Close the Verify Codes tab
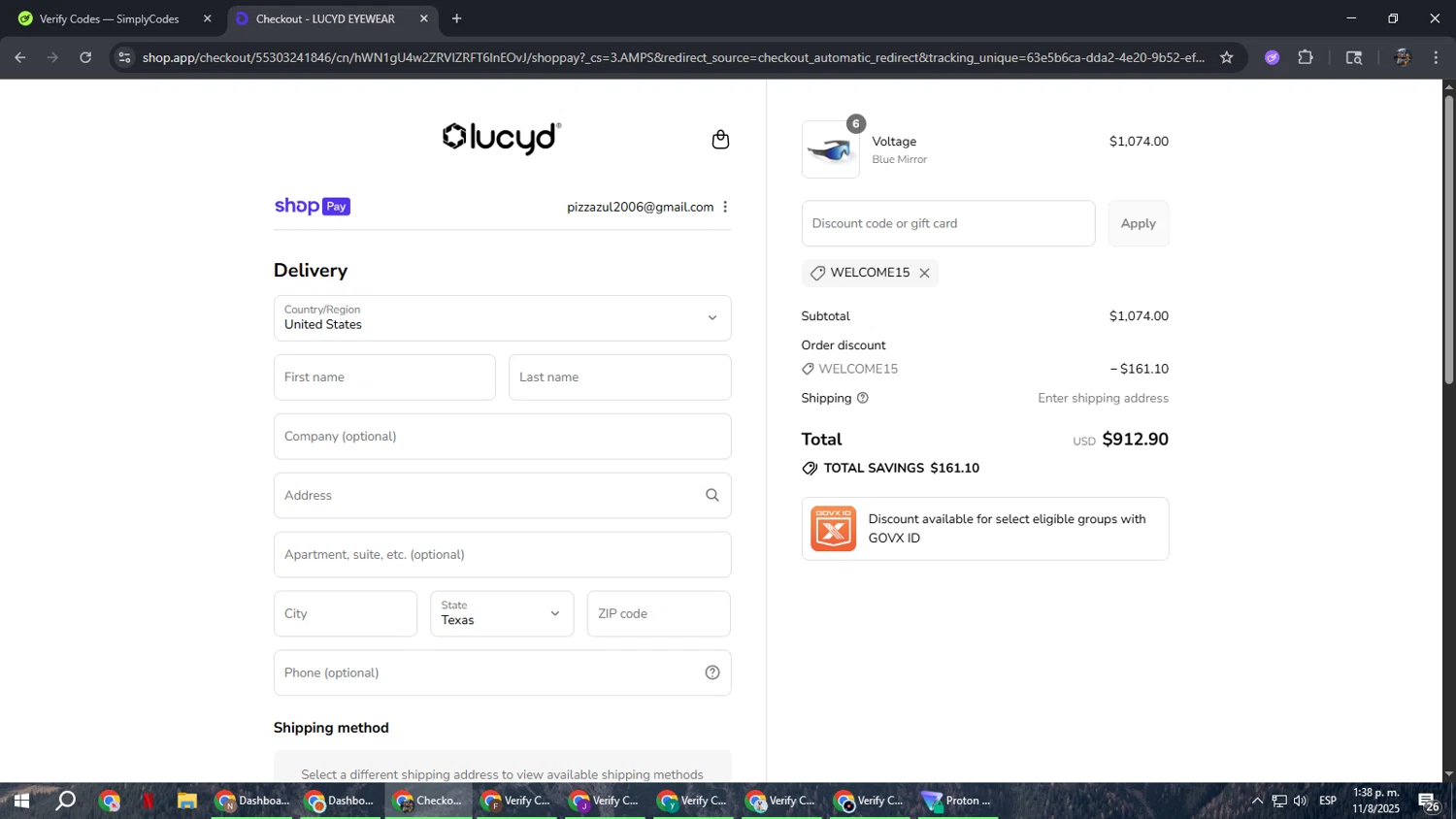This screenshot has width=1456, height=819. [x=207, y=18]
